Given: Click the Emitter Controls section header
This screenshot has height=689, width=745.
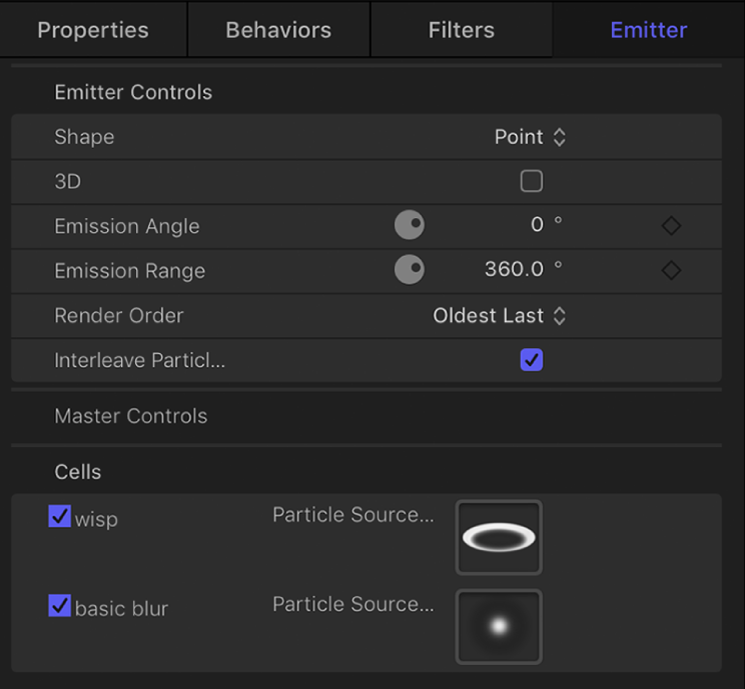Looking at the screenshot, I should click(x=133, y=92).
